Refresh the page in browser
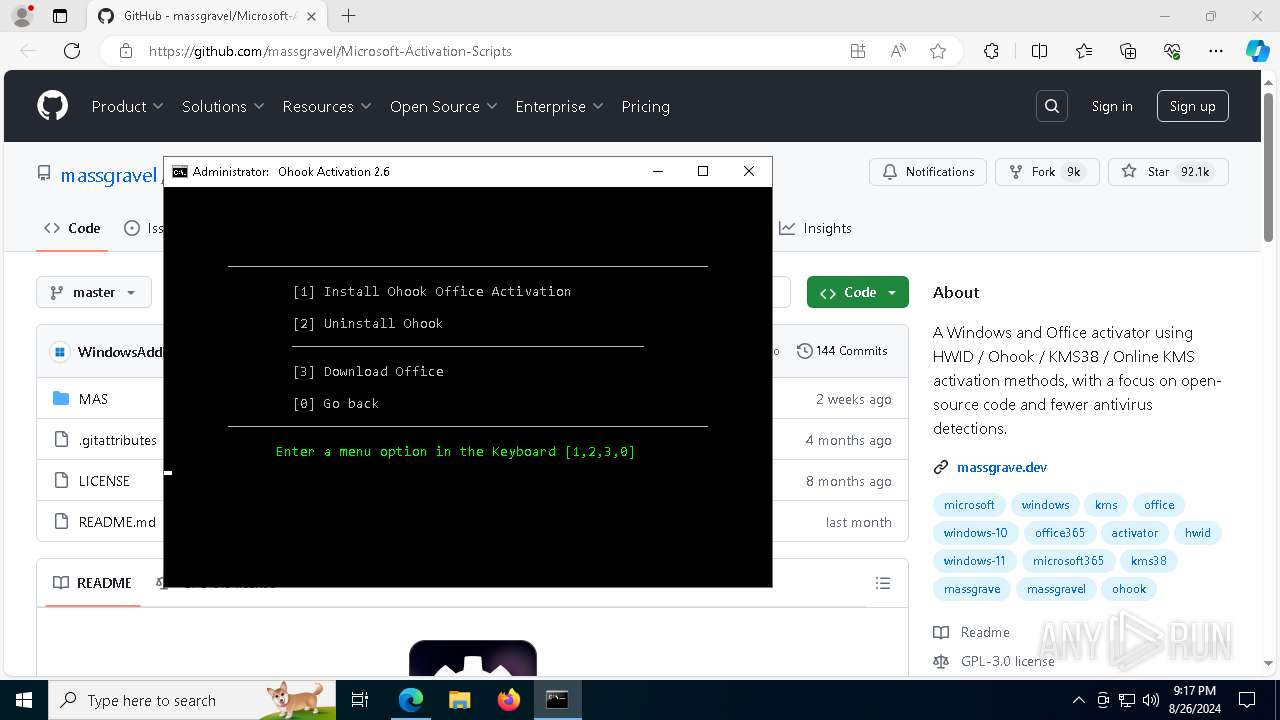The height and width of the screenshot is (720, 1280). click(x=72, y=51)
